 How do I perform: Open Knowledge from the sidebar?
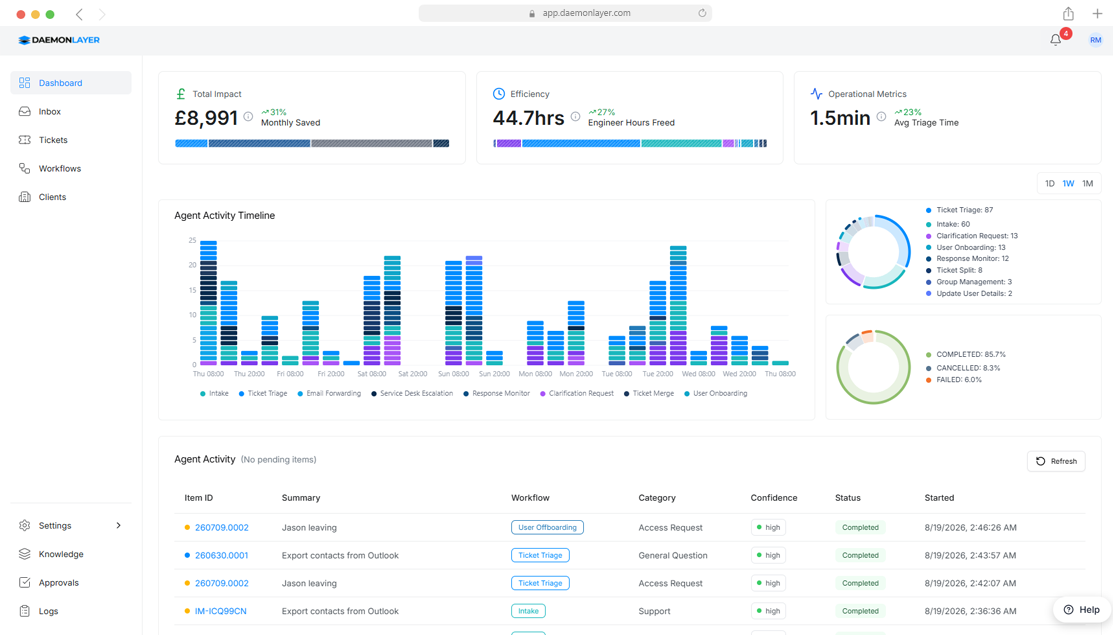tap(71, 553)
